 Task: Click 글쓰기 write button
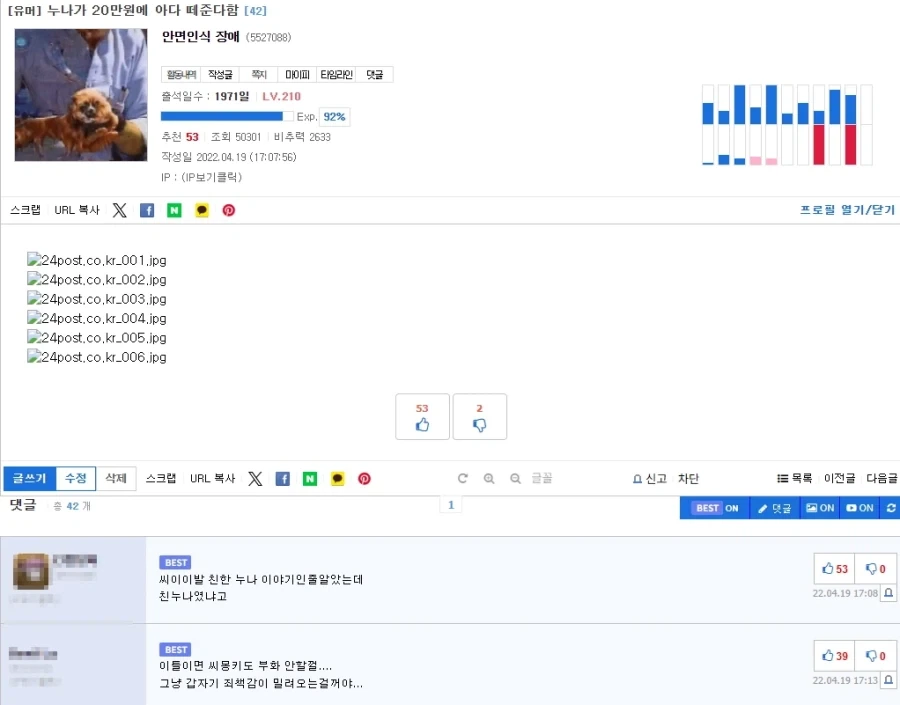[29, 478]
